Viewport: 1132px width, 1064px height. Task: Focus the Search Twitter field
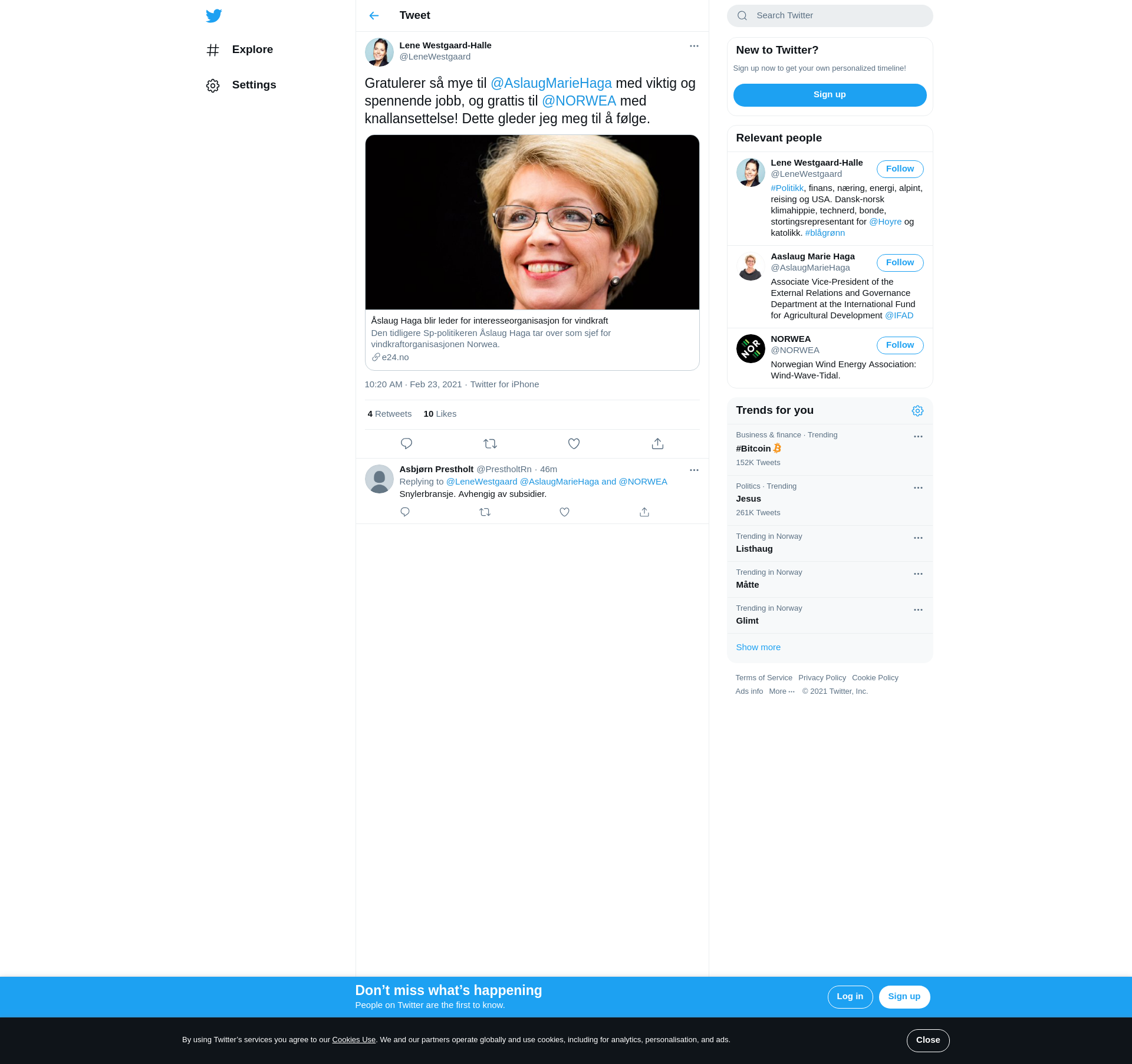(x=830, y=16)
